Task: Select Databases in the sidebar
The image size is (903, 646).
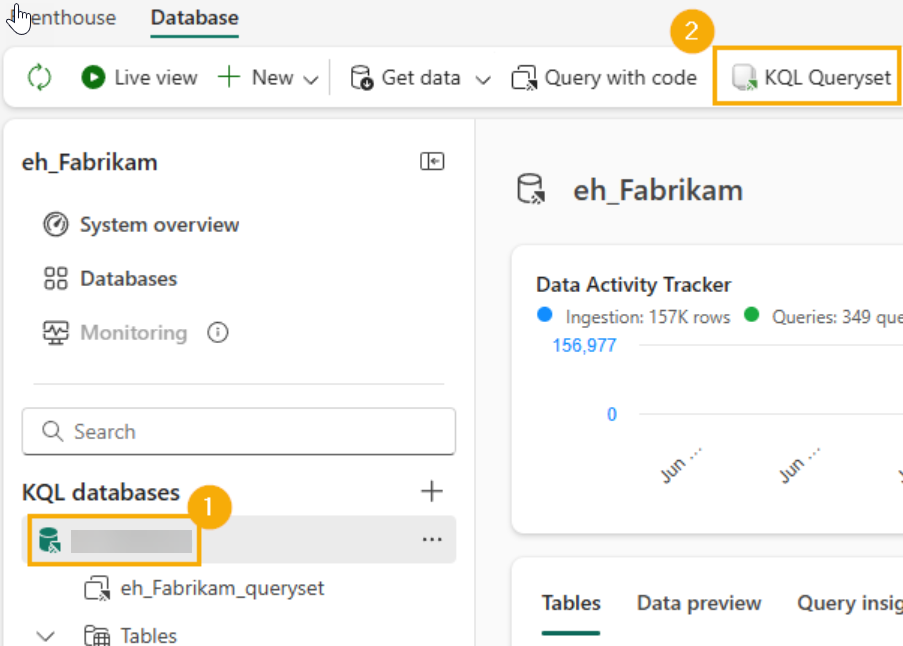Action: 128,279
